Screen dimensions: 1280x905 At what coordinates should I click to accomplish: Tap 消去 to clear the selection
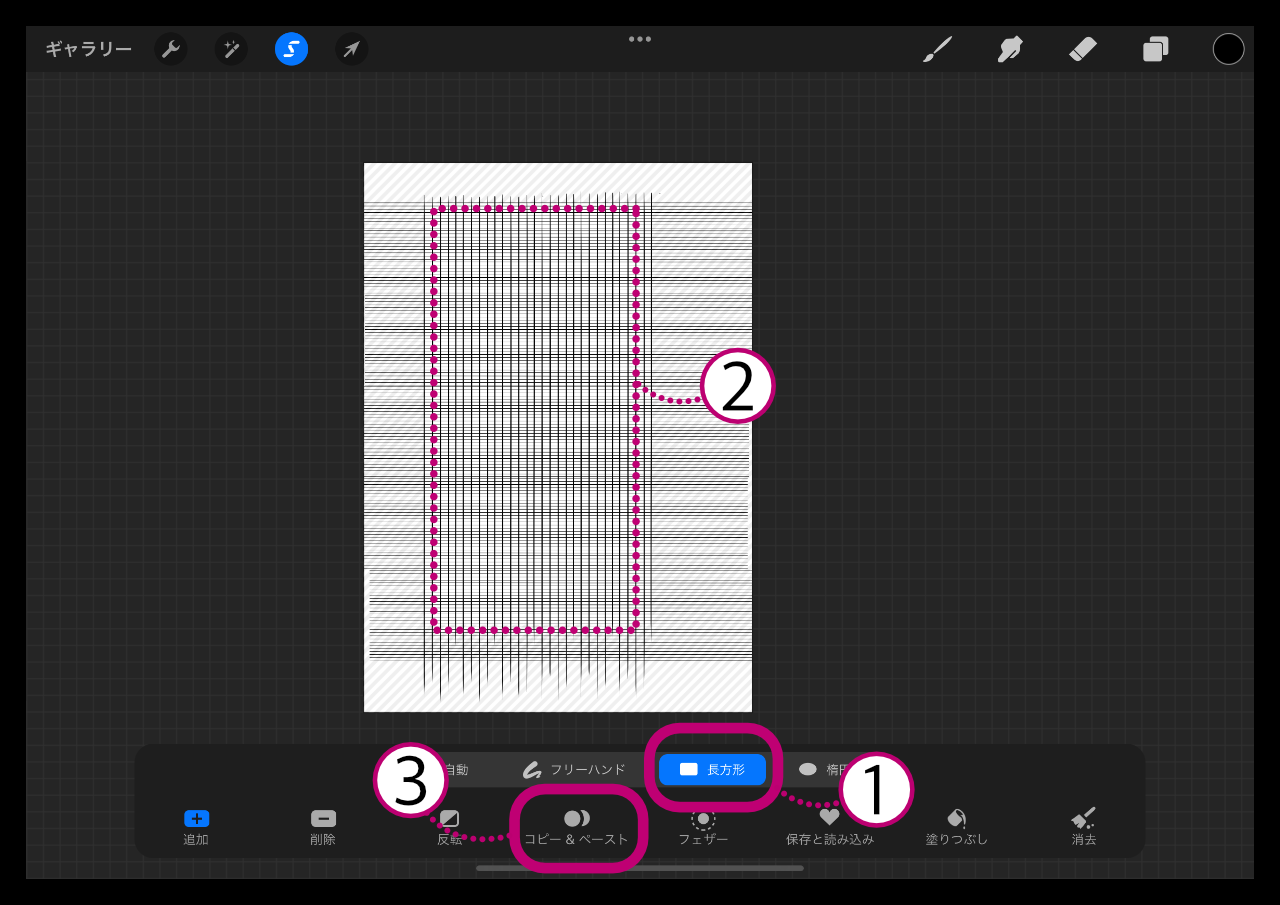(x=1084, y=827)
